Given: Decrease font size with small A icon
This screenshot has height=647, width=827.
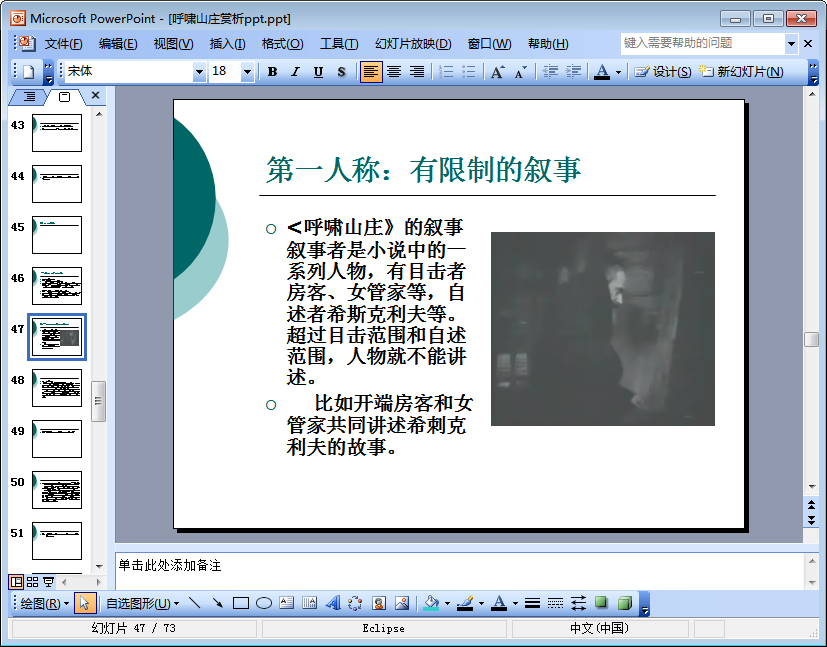Looking at the screenshot, I should (521, 72).
